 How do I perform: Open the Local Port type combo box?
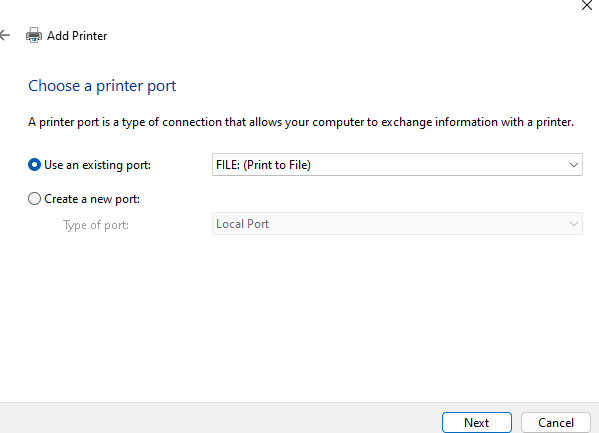click(x=397, y=224)
